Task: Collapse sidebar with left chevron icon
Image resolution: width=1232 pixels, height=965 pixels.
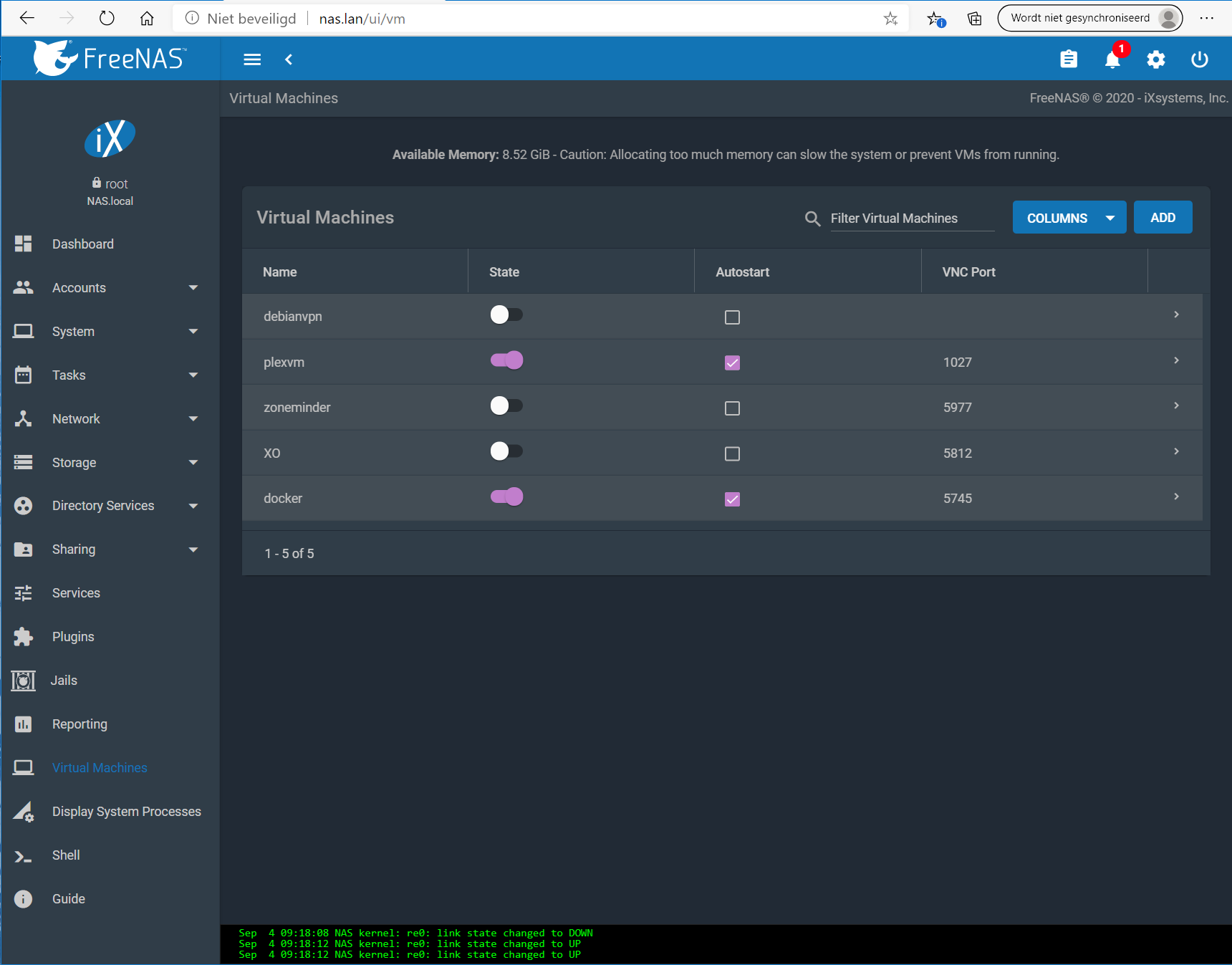Action: pos(289,59)
